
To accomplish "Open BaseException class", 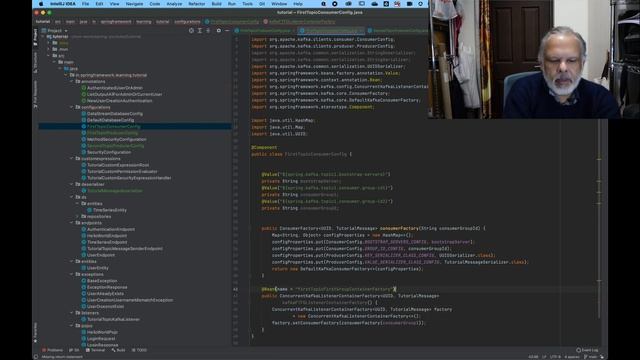I will [99, 281].
